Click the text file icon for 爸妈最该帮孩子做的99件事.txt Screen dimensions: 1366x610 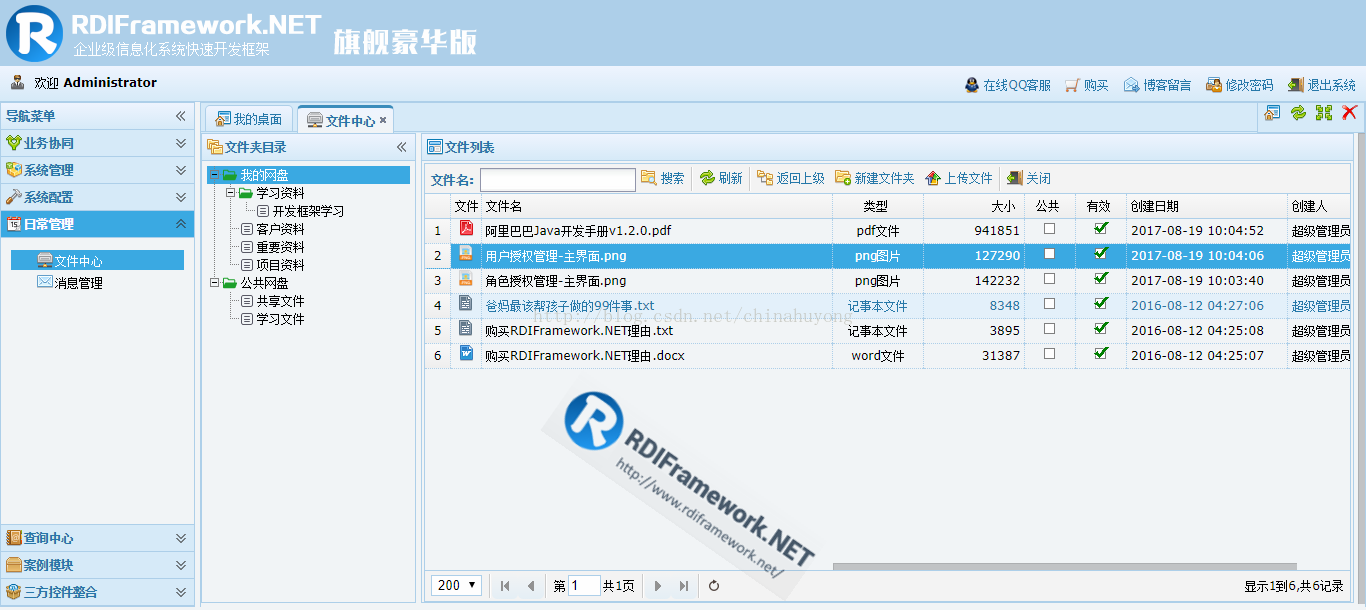[466, 303]
